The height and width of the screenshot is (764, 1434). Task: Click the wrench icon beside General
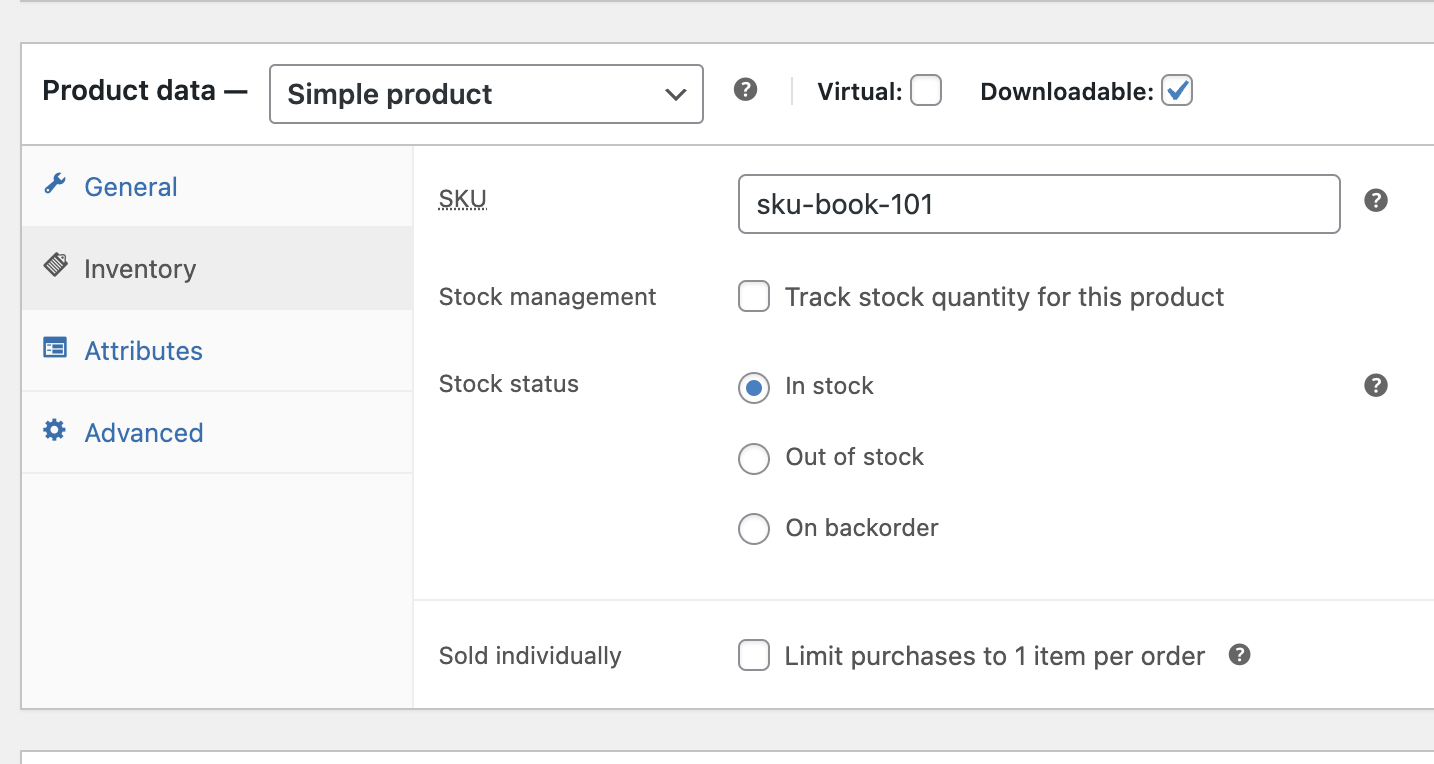55,185
